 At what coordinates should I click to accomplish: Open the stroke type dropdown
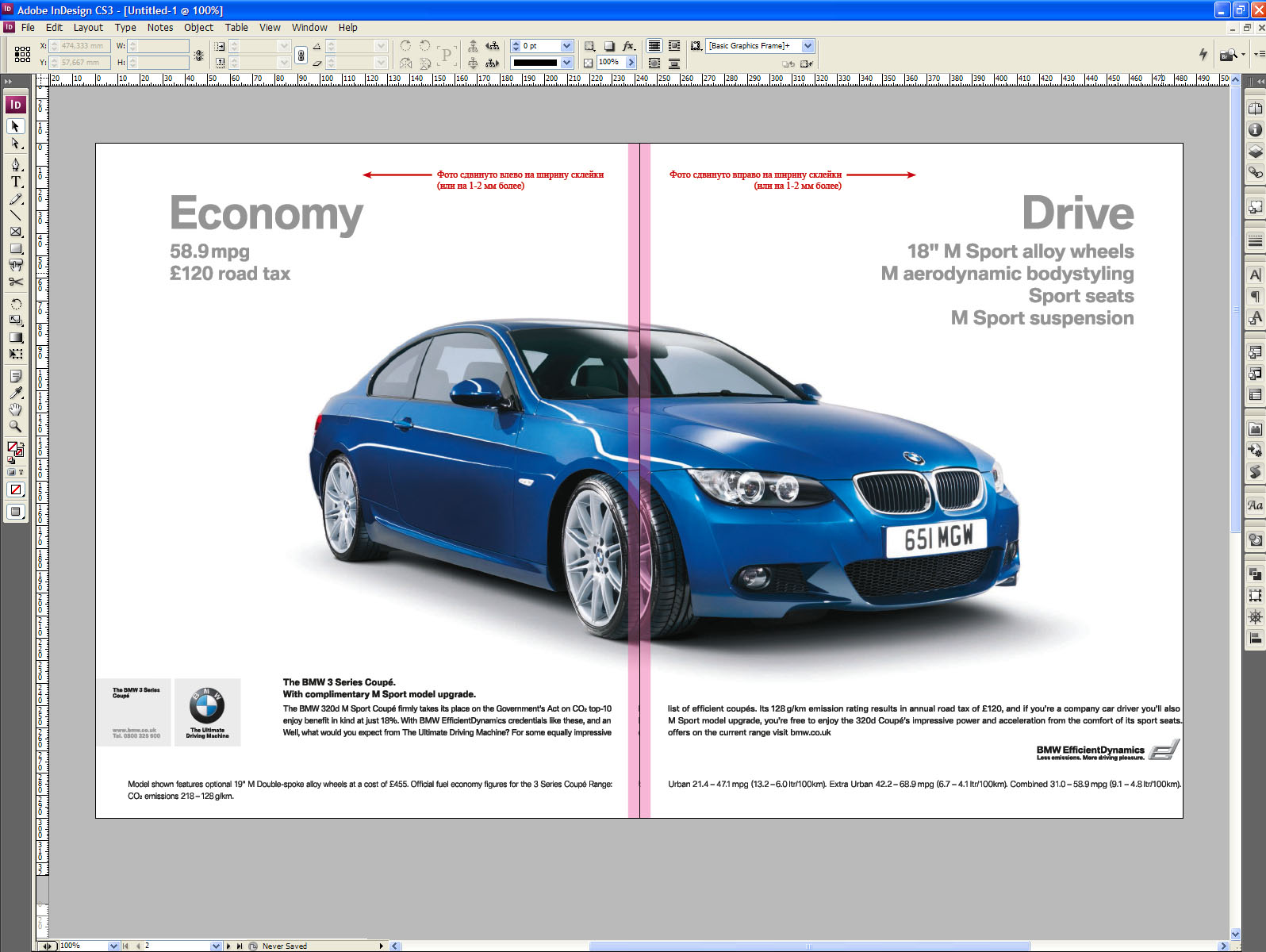point(566,63)
